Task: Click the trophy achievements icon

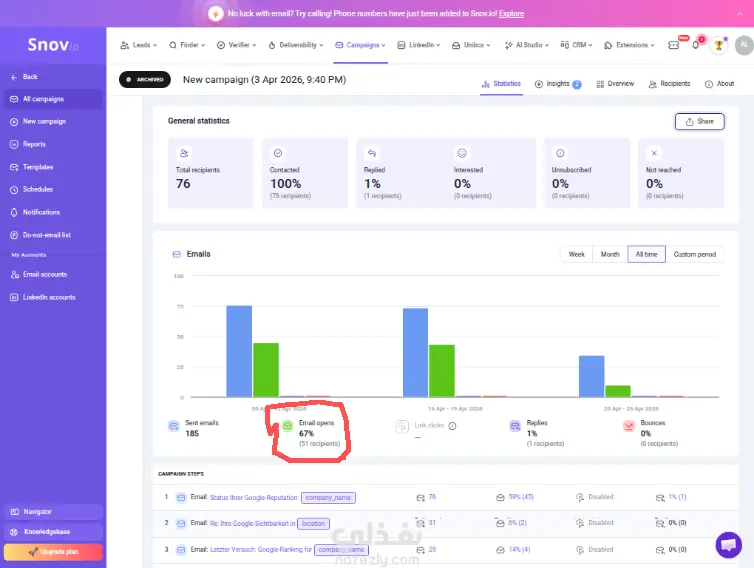Action: pos(719,45)
